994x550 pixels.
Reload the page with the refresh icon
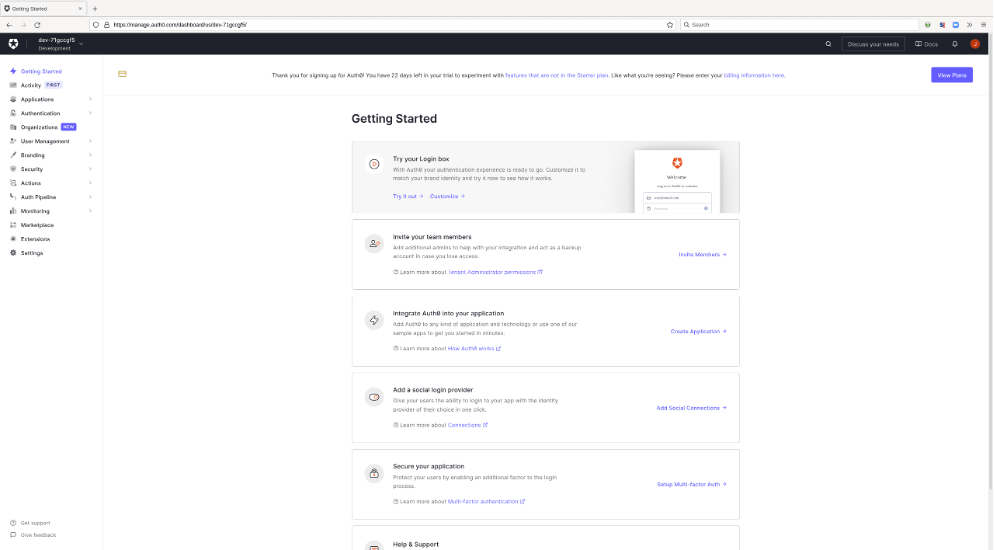click(x=37, y=25)
